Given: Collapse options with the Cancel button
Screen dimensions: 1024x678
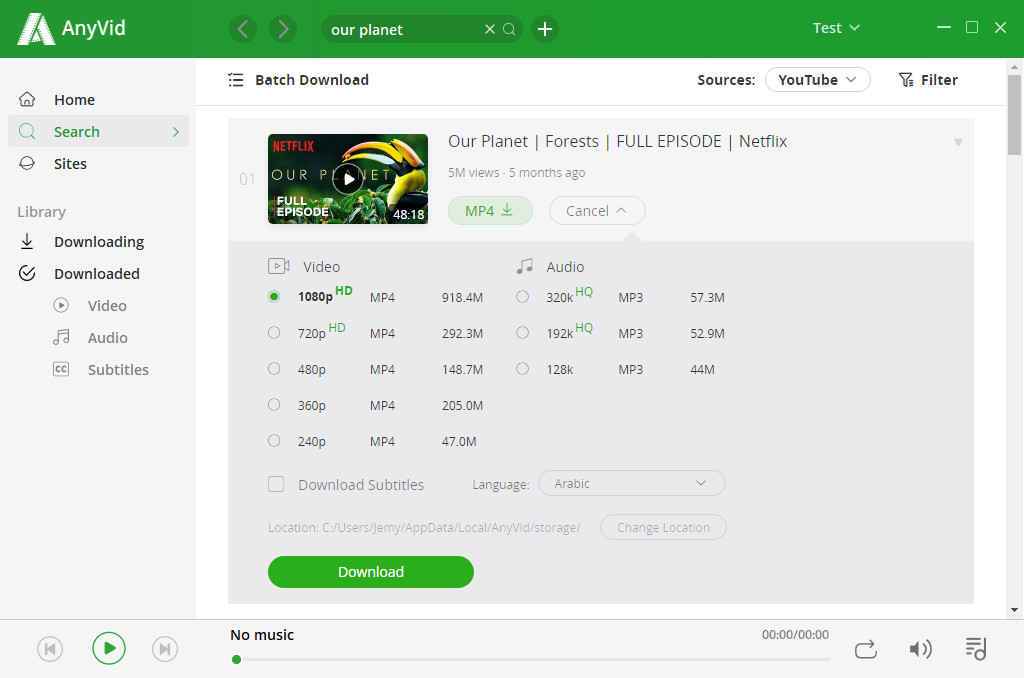Looking at the screenshot, I should tap(597, 211).
